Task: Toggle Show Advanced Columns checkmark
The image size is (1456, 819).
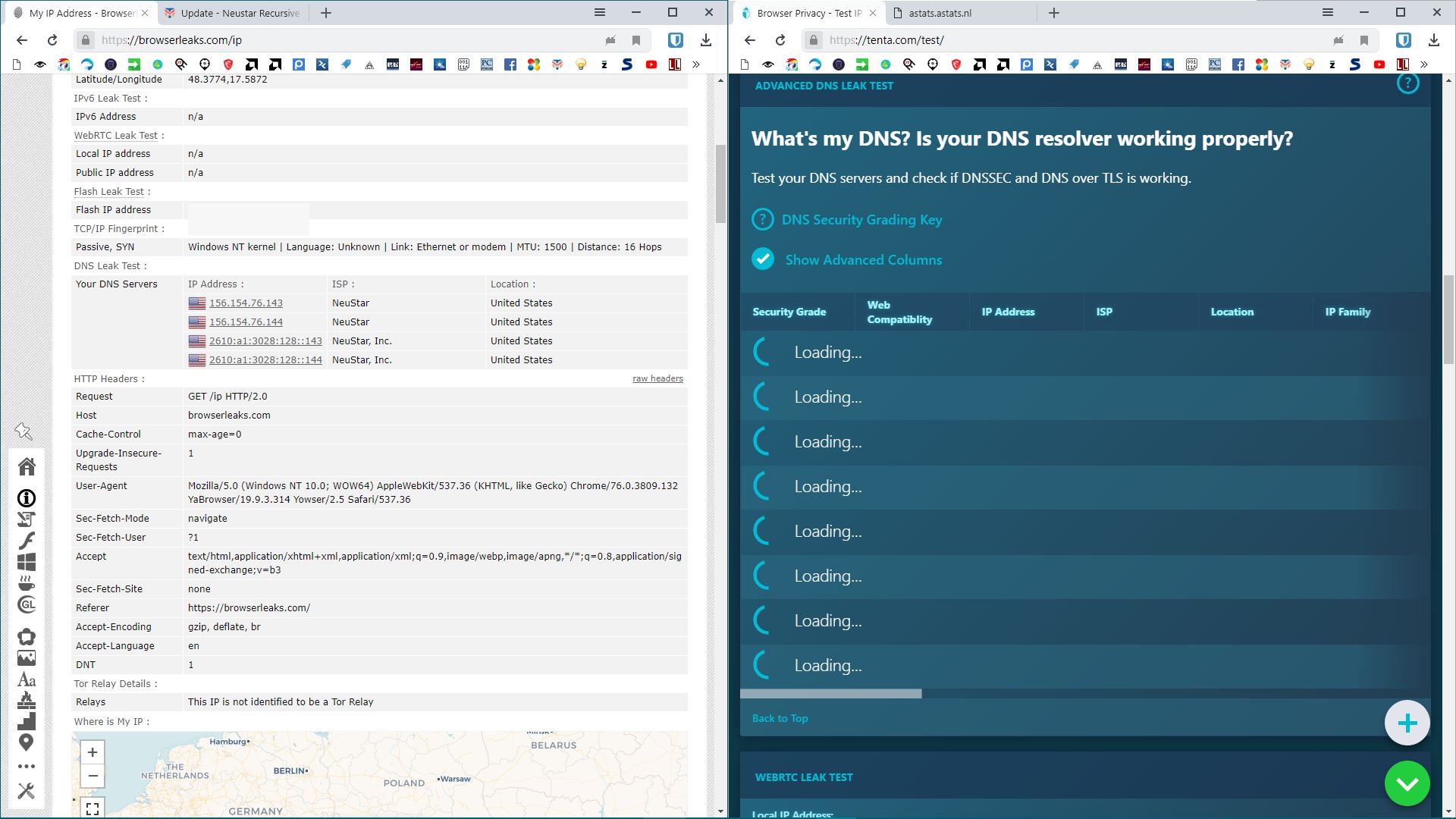Action: pyautogui.click(x=763, y=259)
